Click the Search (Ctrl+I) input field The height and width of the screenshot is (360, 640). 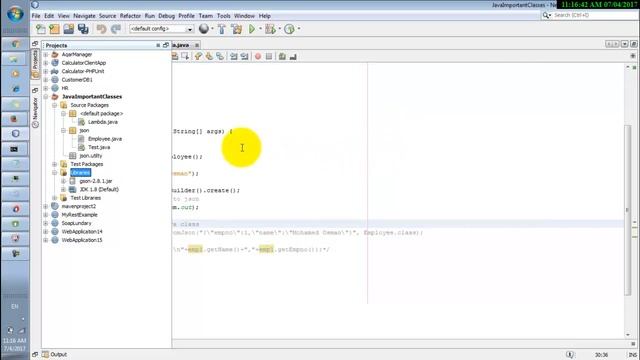[x=594, y=15]
